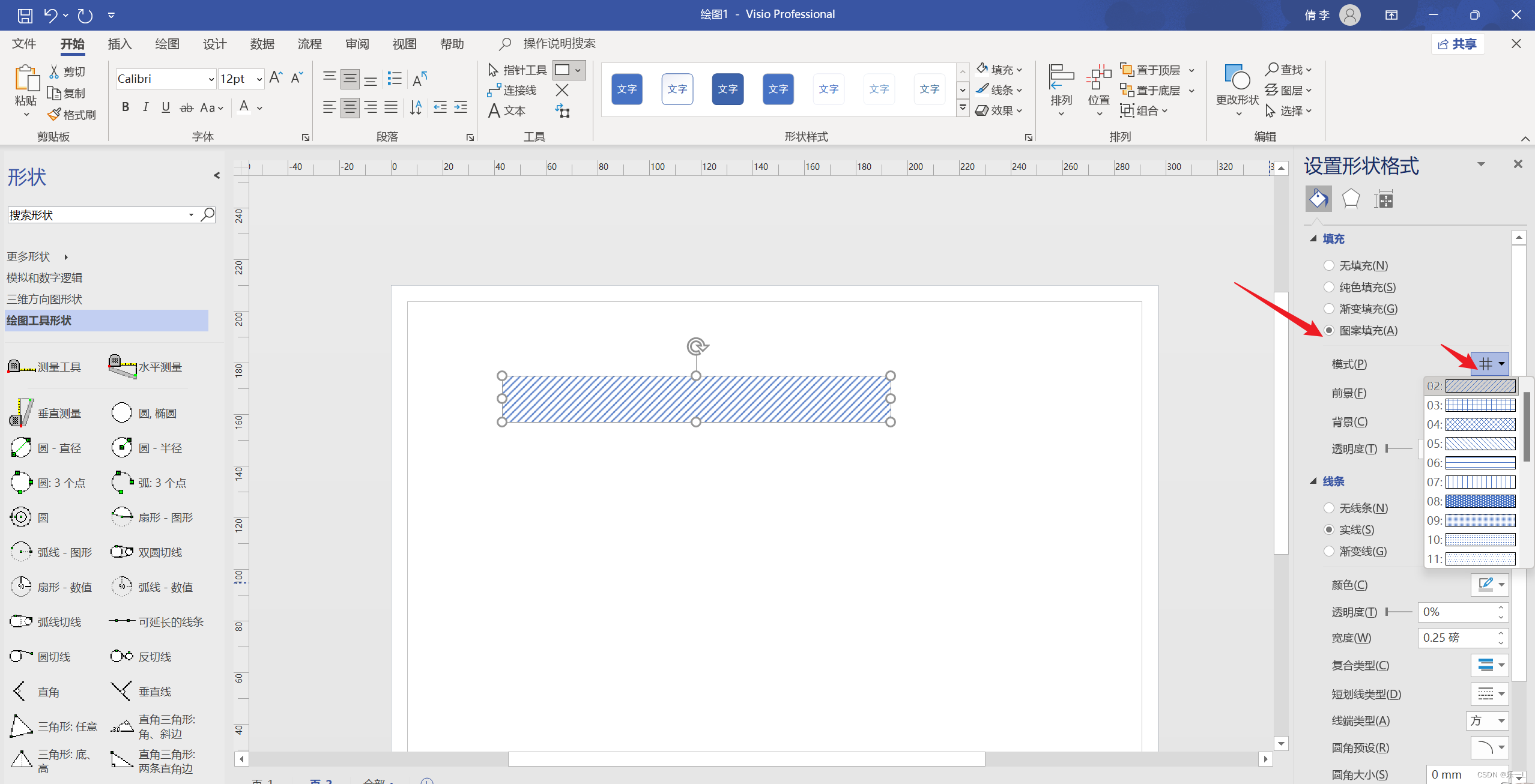Click the Bold formatting icon
The height and width of the screenshot is (784, 1535).
[125, 107]
